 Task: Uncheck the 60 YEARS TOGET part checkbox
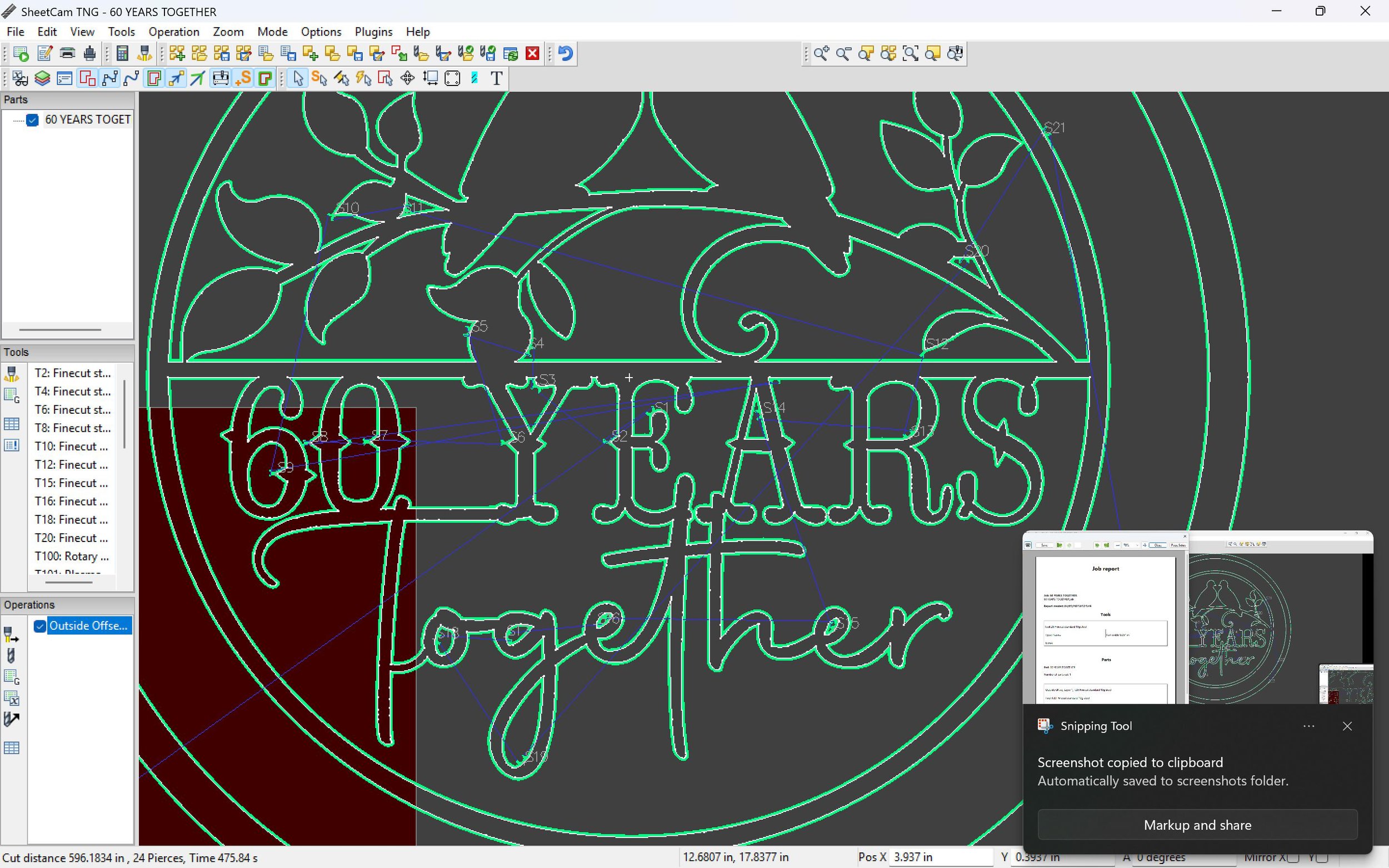point(33,119)
